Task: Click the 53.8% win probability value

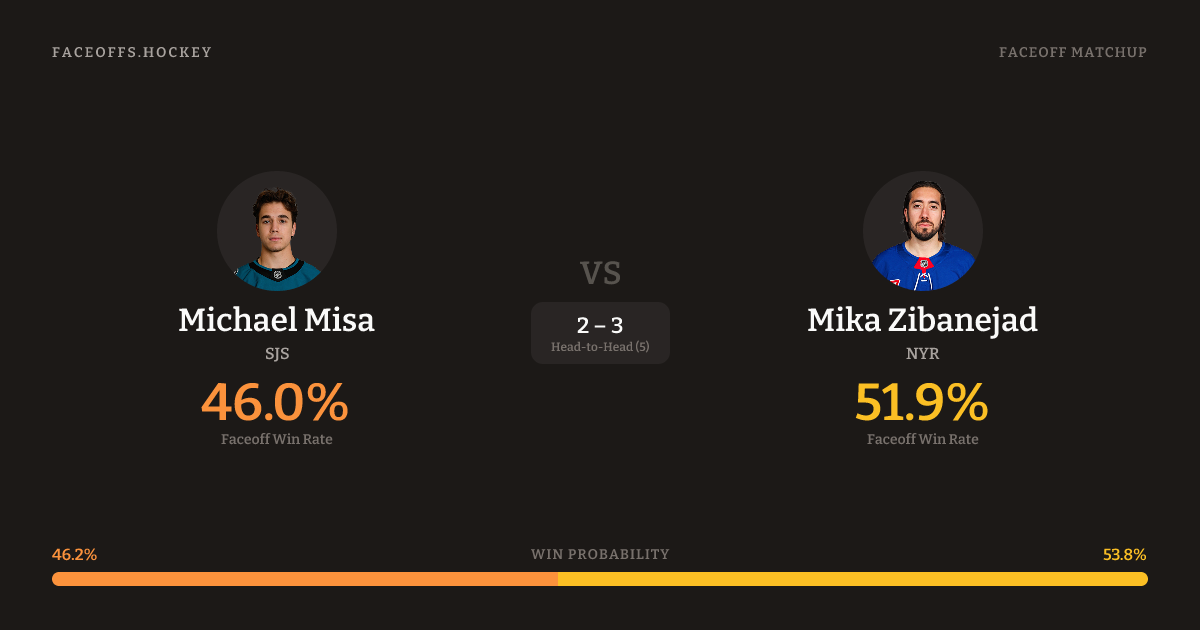Action: [1125, 555]
